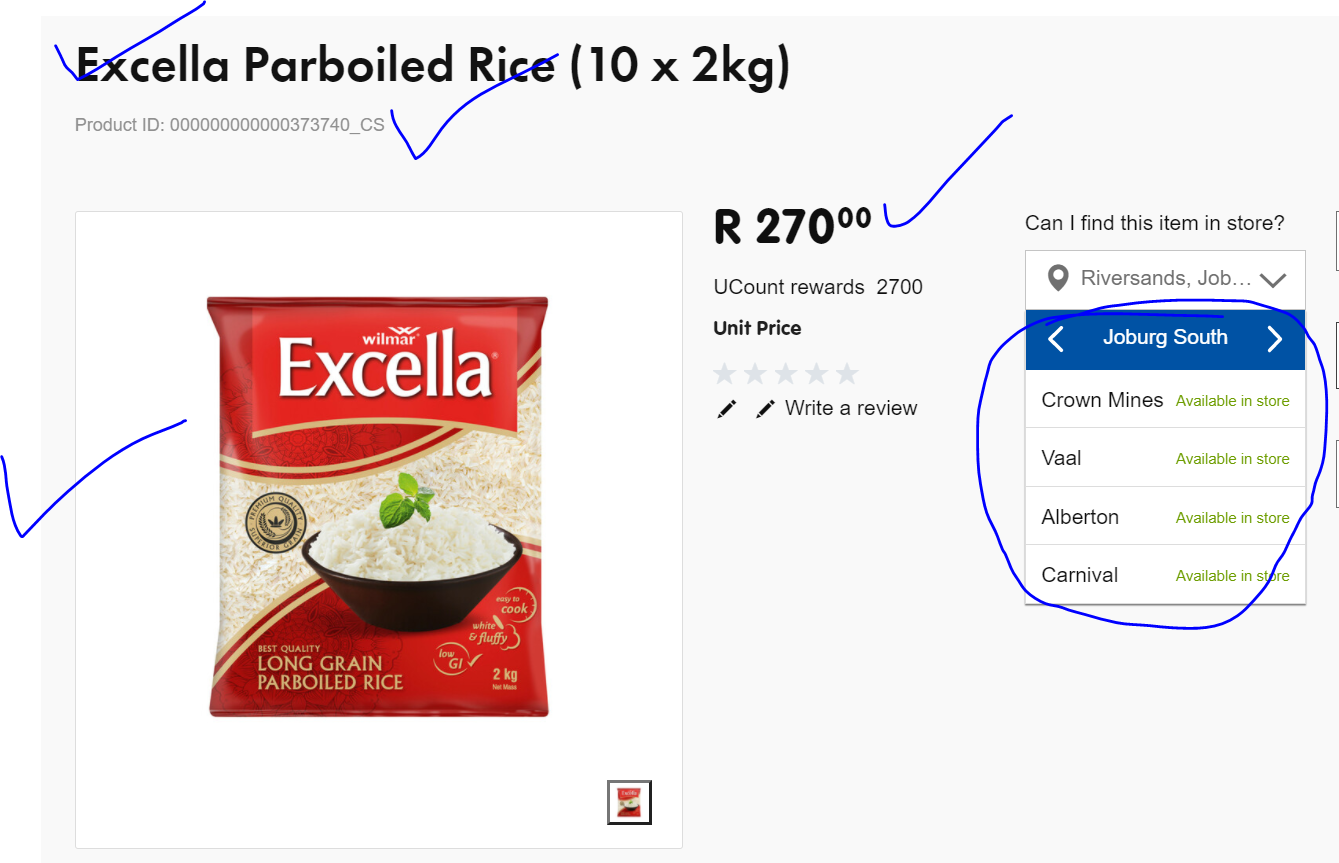The width and height of the screenshot is (1339, 863).
Task: Go to previous region with left arrow
Action: point(1056,339)
